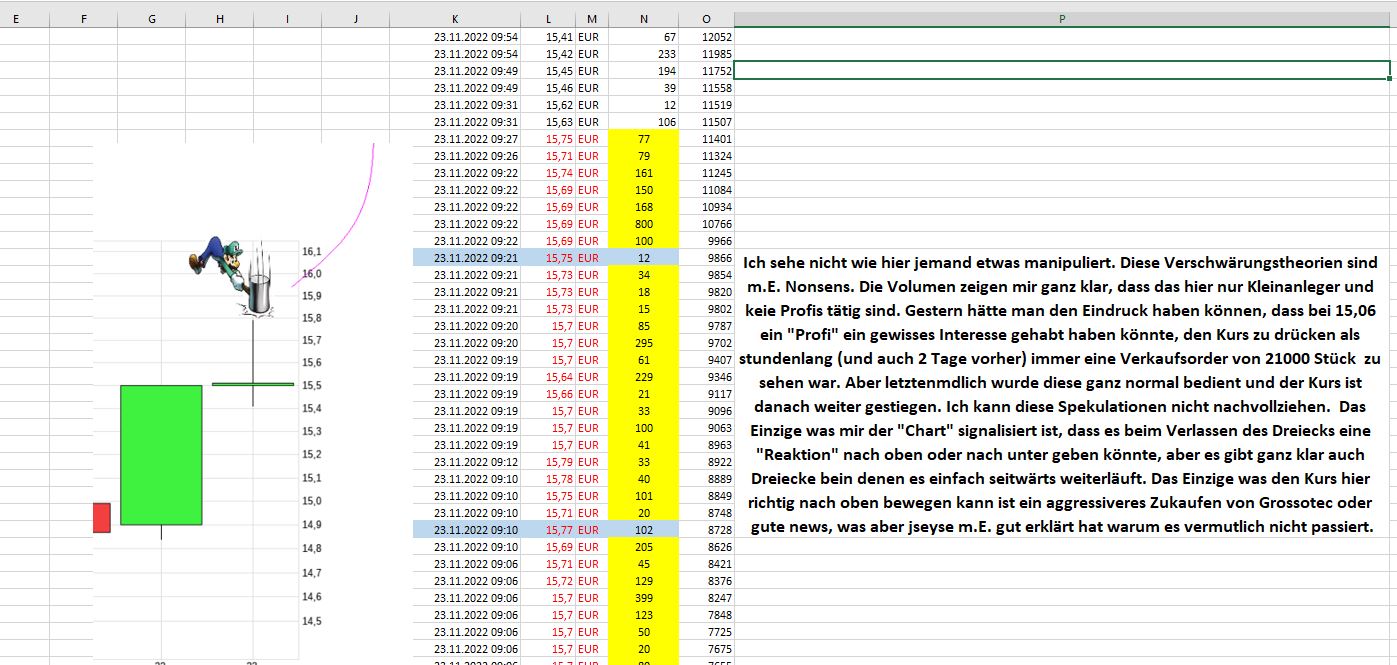Select yellow cell with volume 800
1397x665 pixels.
642,224
